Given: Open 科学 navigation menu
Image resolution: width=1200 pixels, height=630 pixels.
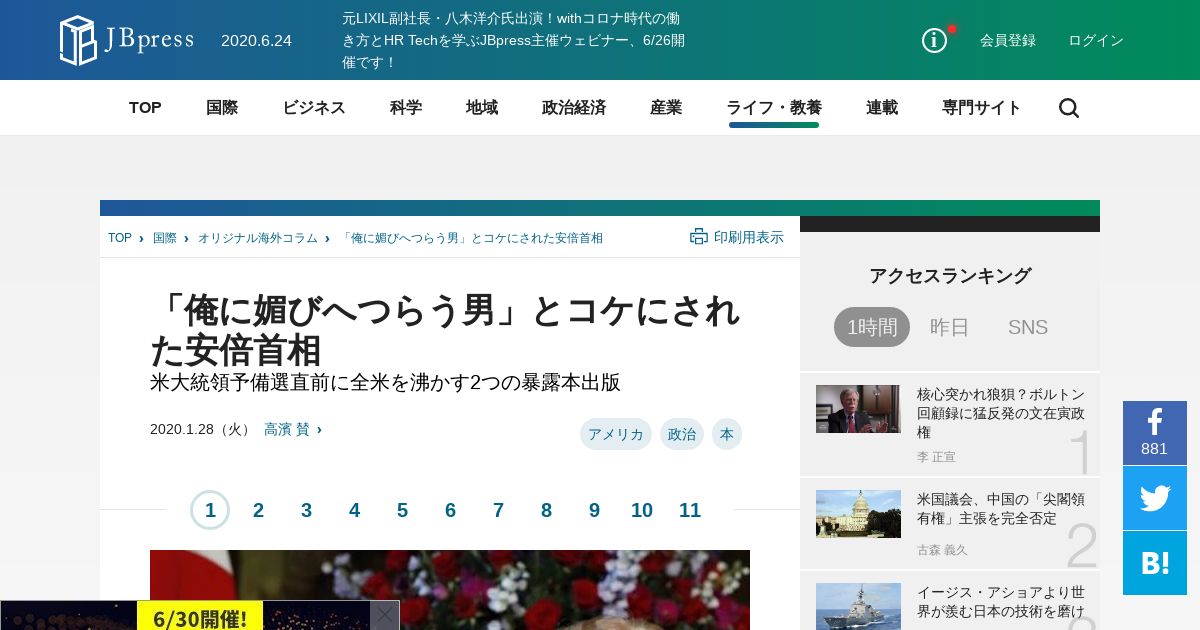Looking at the screenshot, I should (406, 108).
